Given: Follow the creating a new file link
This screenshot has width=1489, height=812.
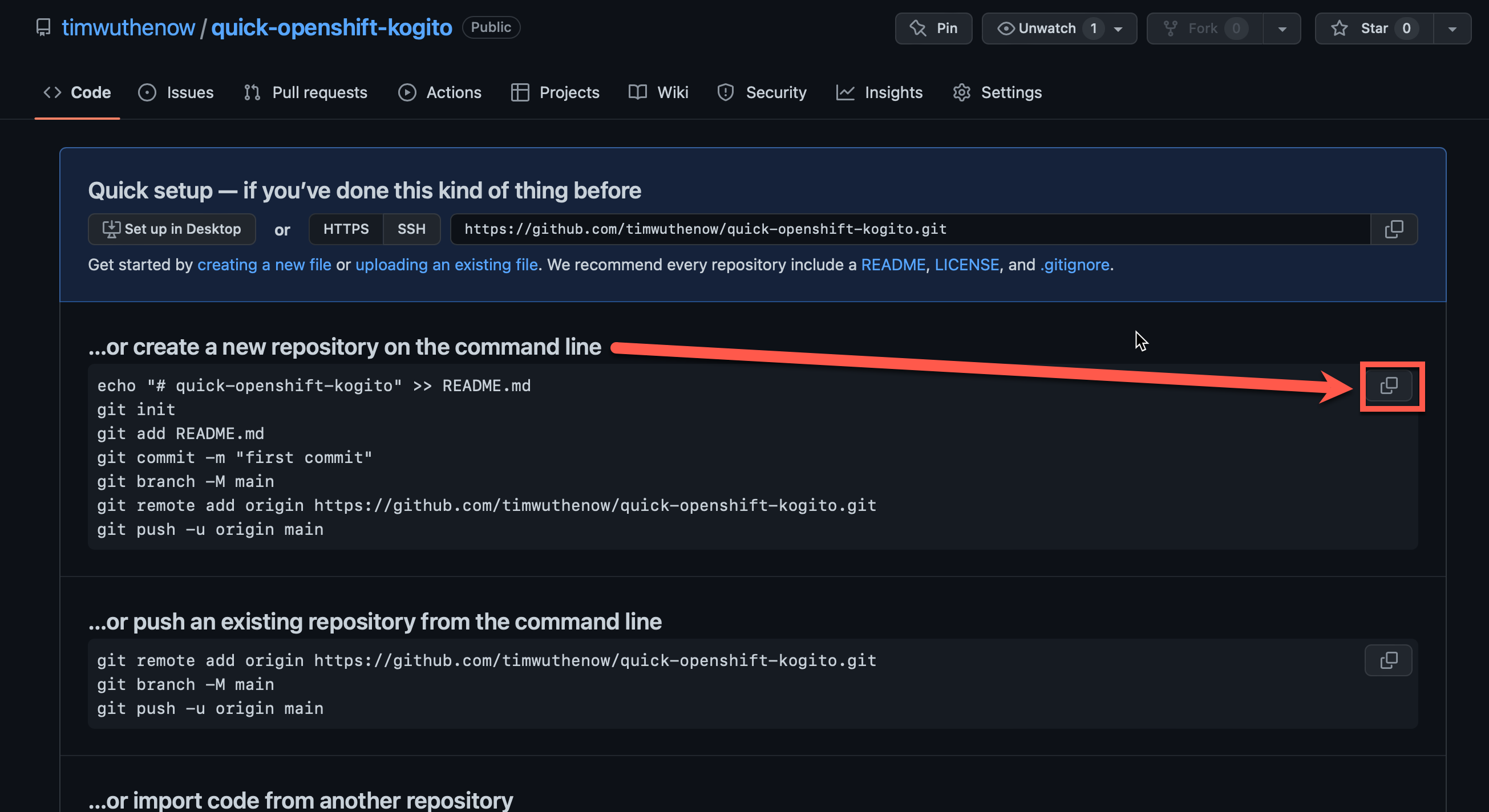Looking at the screenshot, I should [x=264, y=265].
